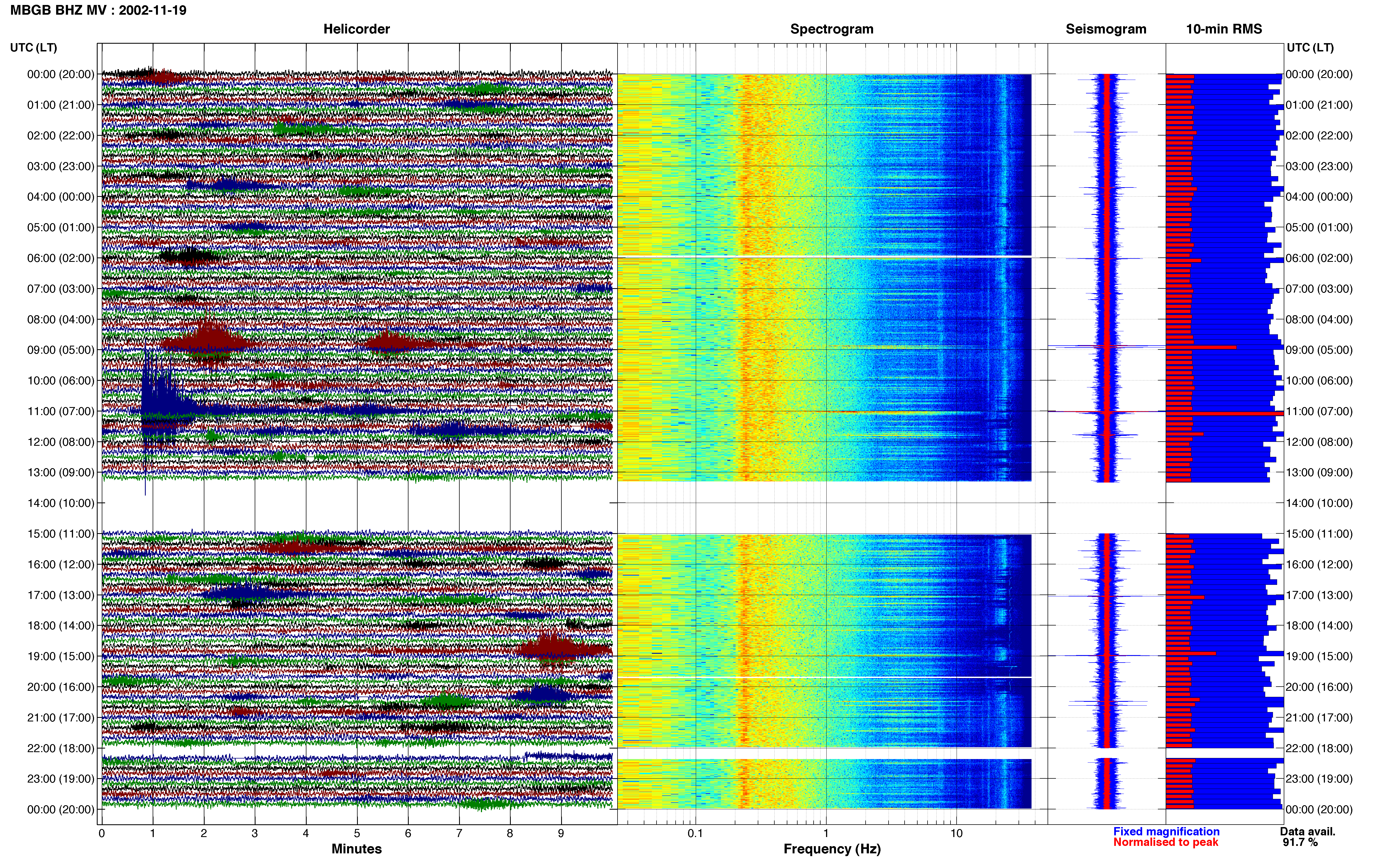Click the 'Minutes' x-axis label
The height and width of the screenshot is (868, 1388).
(356, 848)
